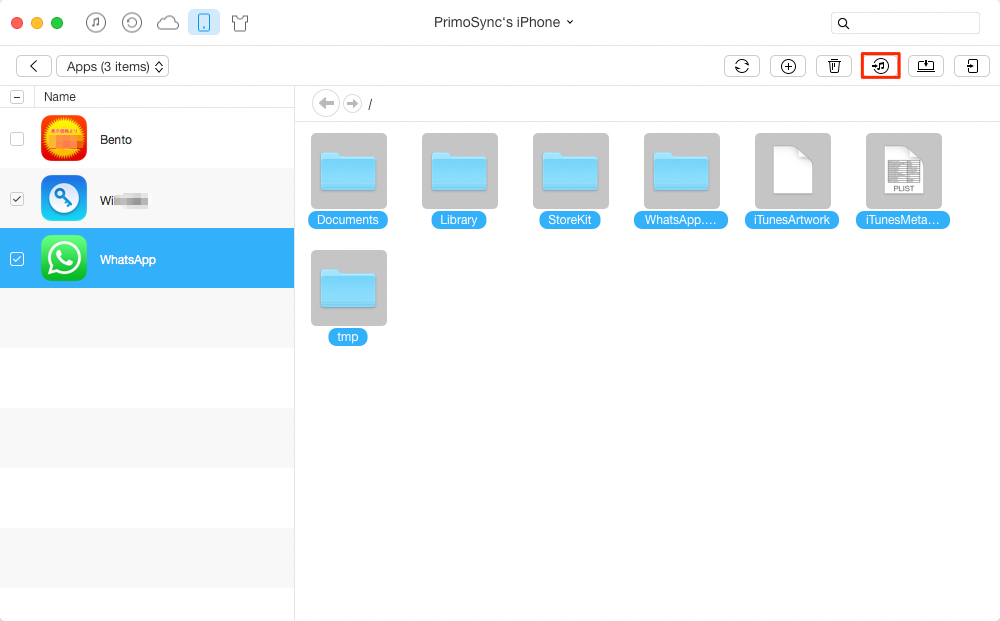The image size is (1000, 621).
Task: Navigate forward in folder path
Action: [352, 103]
